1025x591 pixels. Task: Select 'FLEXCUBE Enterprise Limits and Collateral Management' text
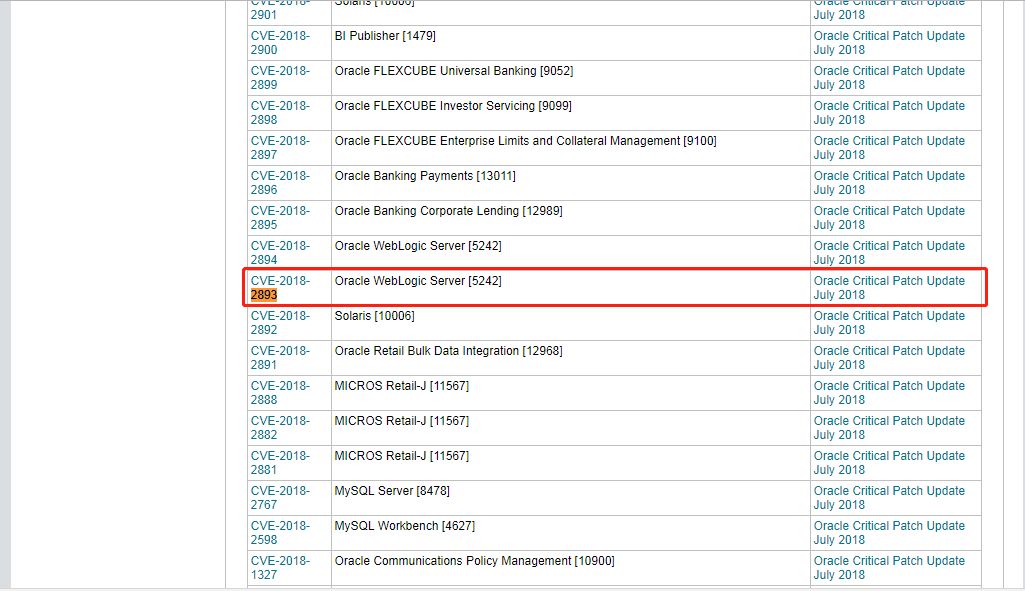527,141
